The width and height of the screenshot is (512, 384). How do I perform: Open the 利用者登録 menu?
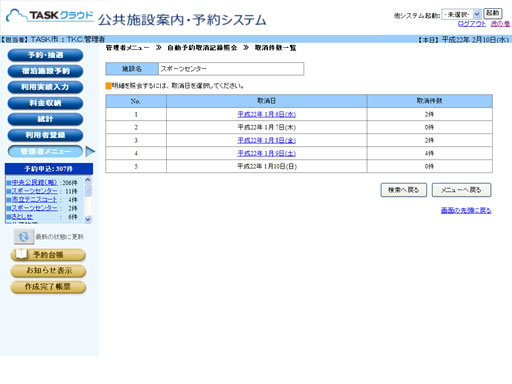pos(45,135)
